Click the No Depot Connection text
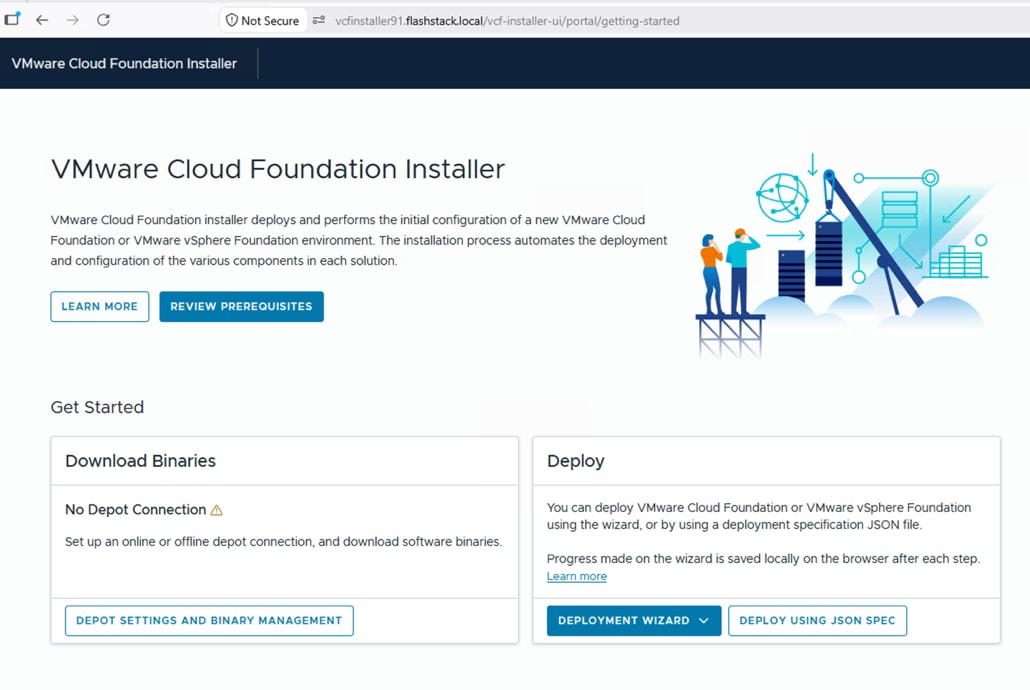Viewport: 1030px width, 690px height. pos(135,509)
